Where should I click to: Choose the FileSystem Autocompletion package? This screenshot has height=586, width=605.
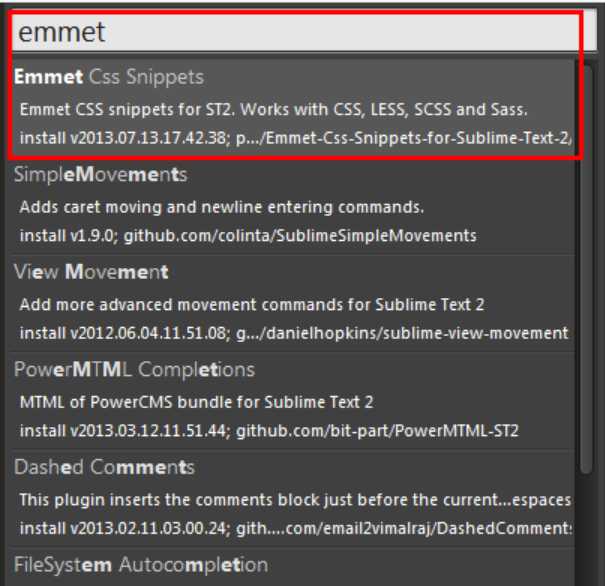141,565
